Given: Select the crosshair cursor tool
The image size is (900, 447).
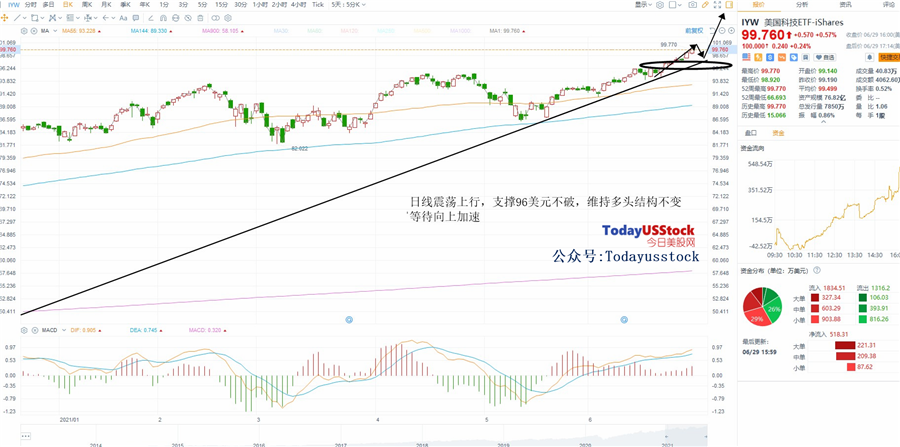Looking at the screenshot, I should coord(5,18).
